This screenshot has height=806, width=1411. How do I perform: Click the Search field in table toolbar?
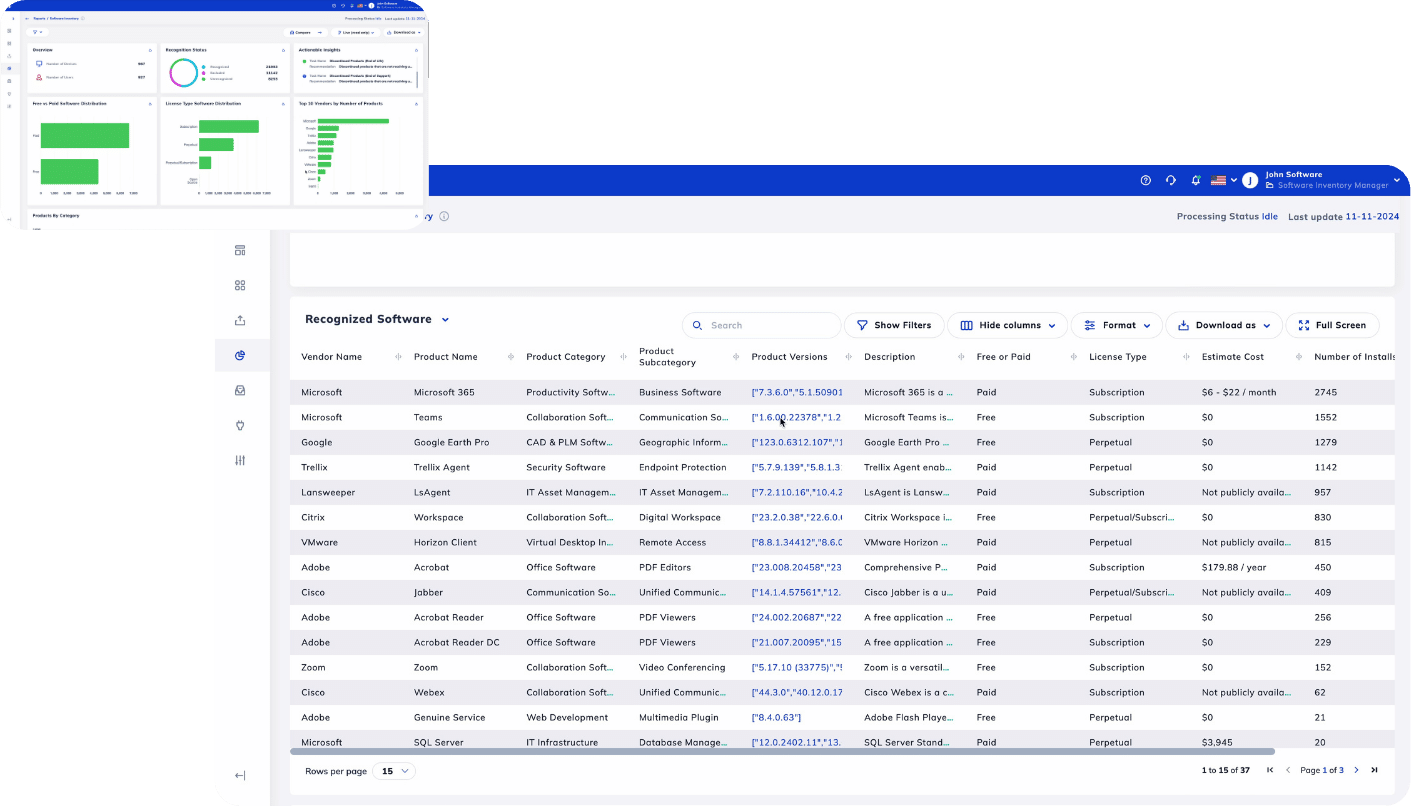point(762,325)
